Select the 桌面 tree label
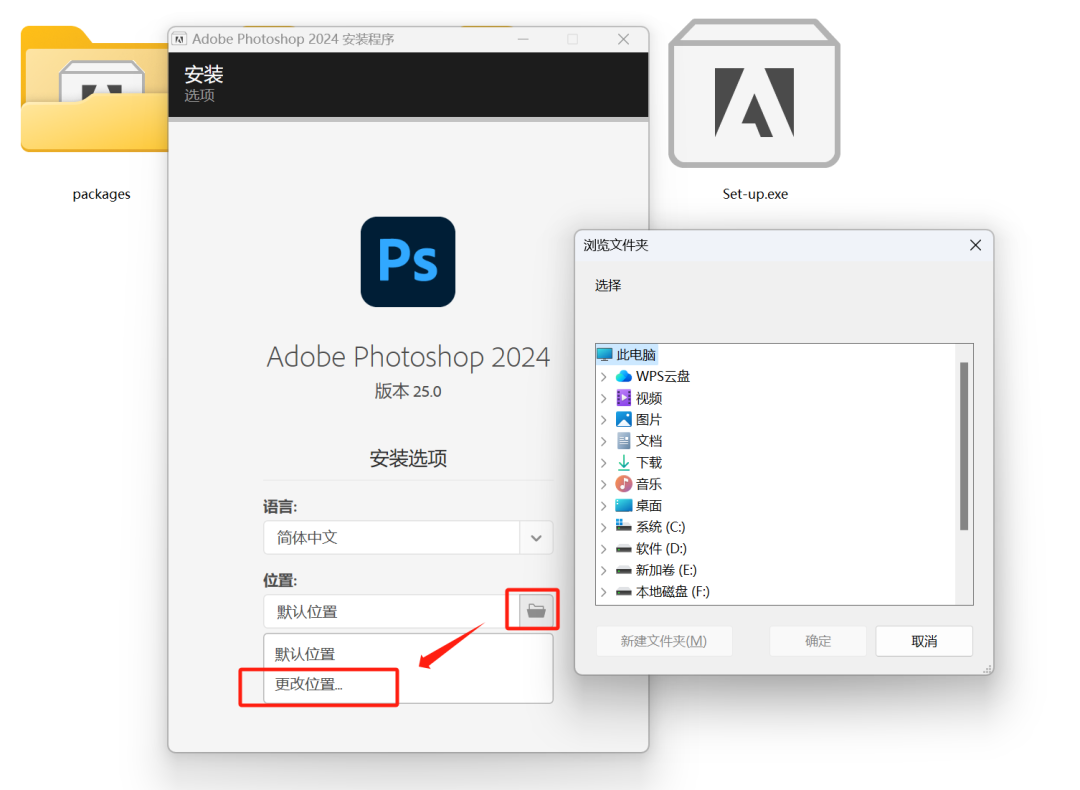1080x790 pixels. (x=649, y=506)
